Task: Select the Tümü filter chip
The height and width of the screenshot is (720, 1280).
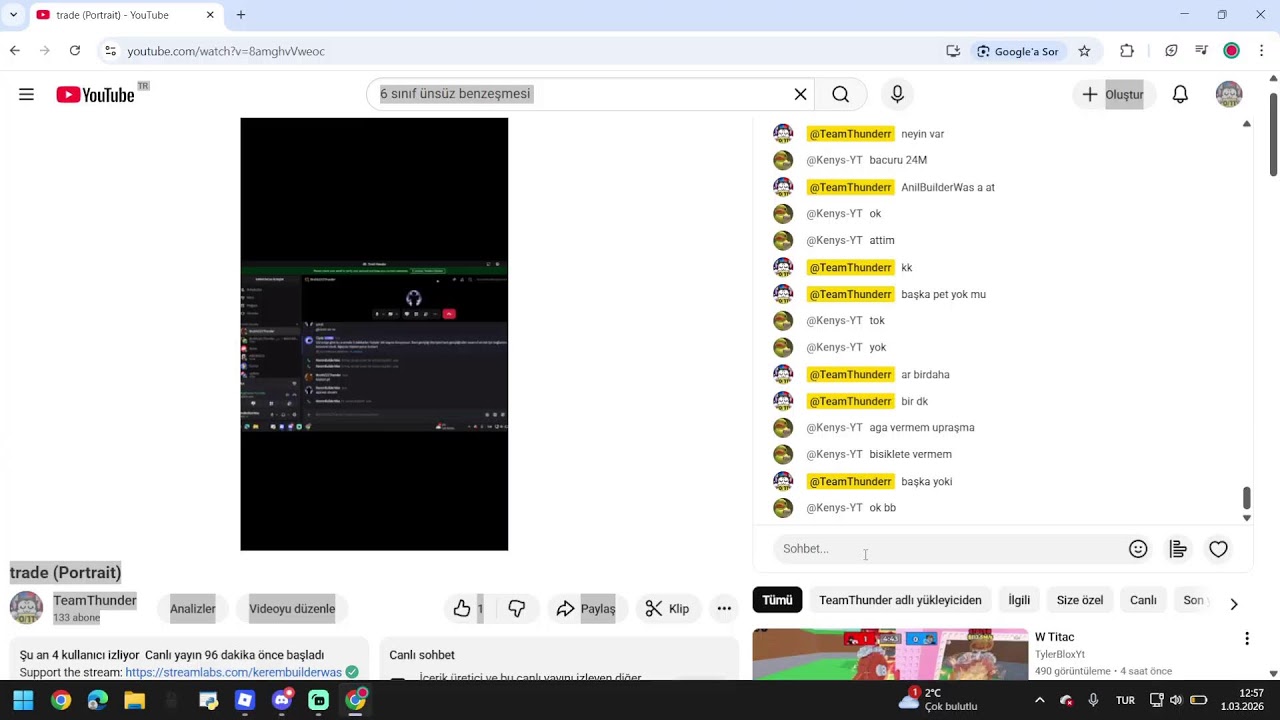Action: point(777,600)
